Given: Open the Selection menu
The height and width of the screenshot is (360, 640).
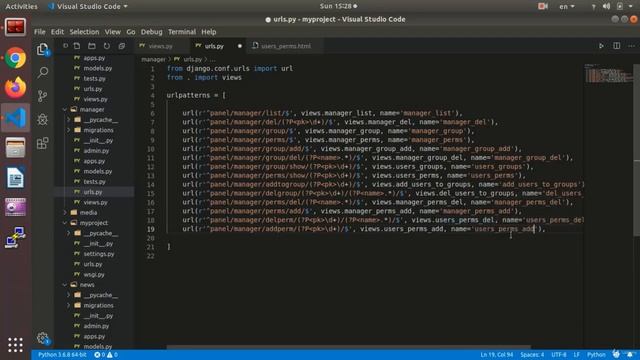Looking at the screenshot, I should pos(84,32).
